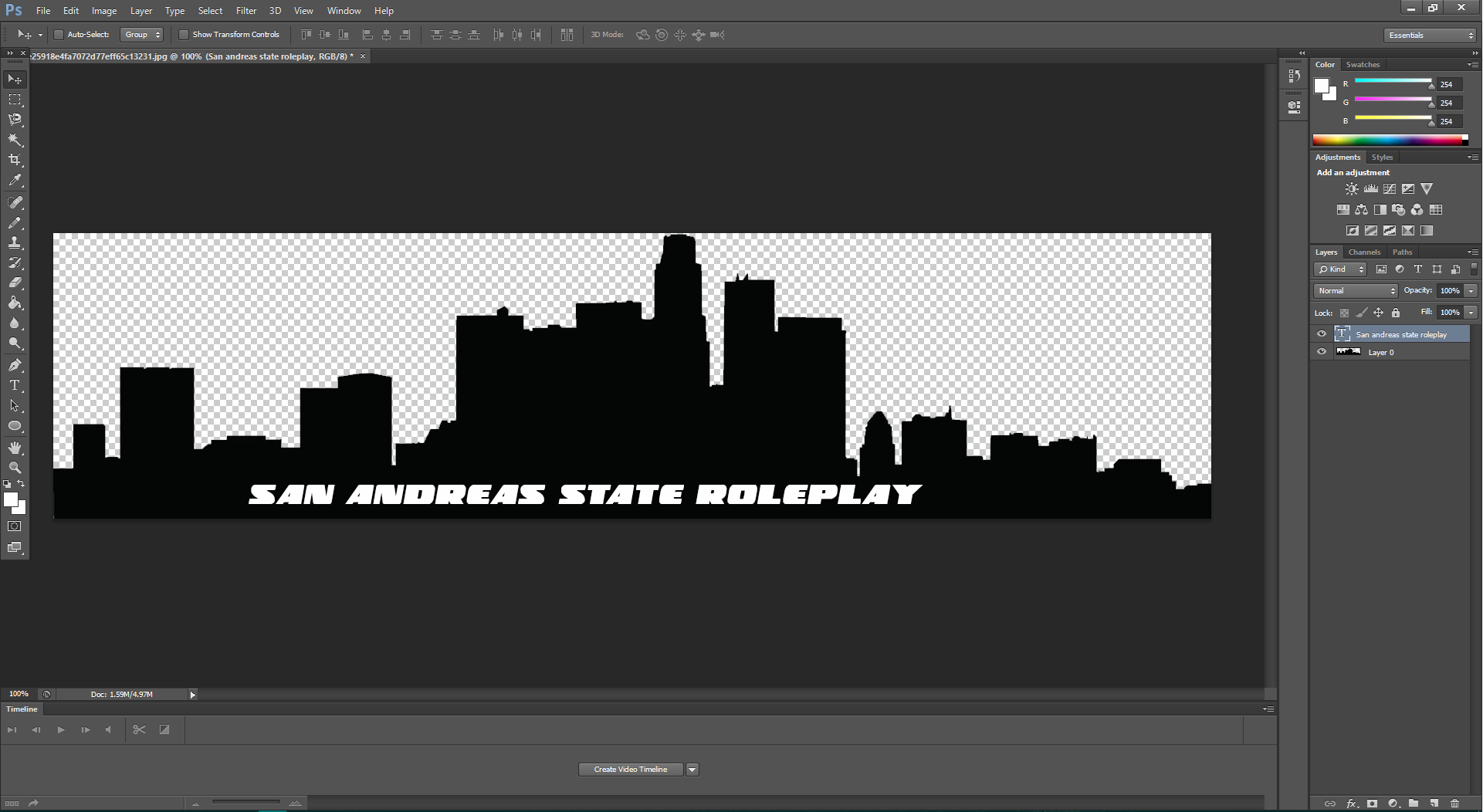Viewport: 1483px width, 812px height.
Task: Enable Auto-Select checkbox
Action: tap(58, 35)
